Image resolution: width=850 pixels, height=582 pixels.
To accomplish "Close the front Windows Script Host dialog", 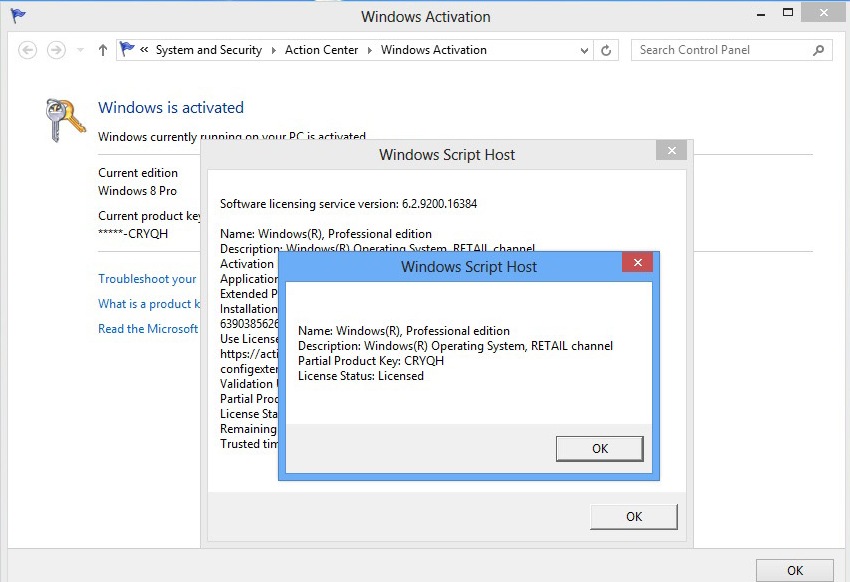I will click(637, 263).
